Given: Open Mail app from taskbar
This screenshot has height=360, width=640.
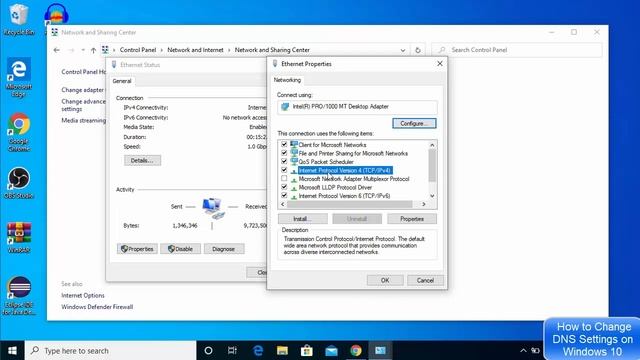Looking at the screenshot, I should coord(331,351).
